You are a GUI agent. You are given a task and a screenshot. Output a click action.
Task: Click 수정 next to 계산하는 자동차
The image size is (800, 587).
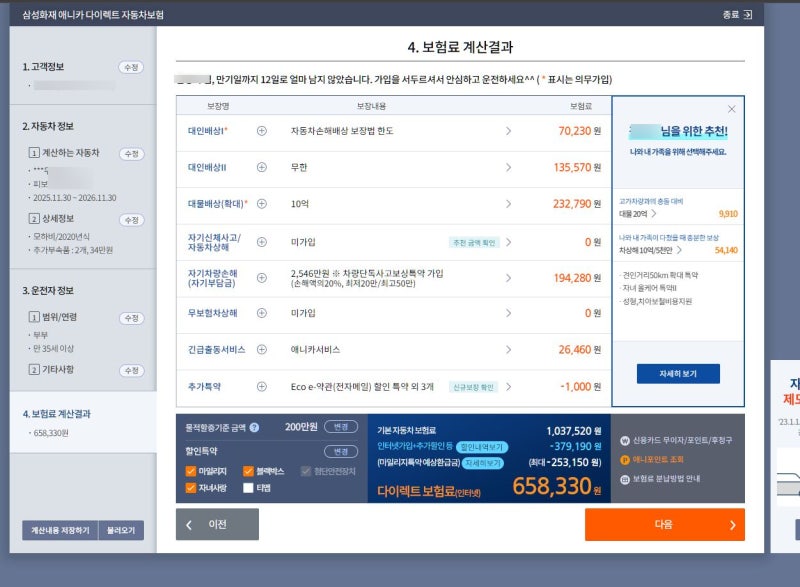pos(132,154)
